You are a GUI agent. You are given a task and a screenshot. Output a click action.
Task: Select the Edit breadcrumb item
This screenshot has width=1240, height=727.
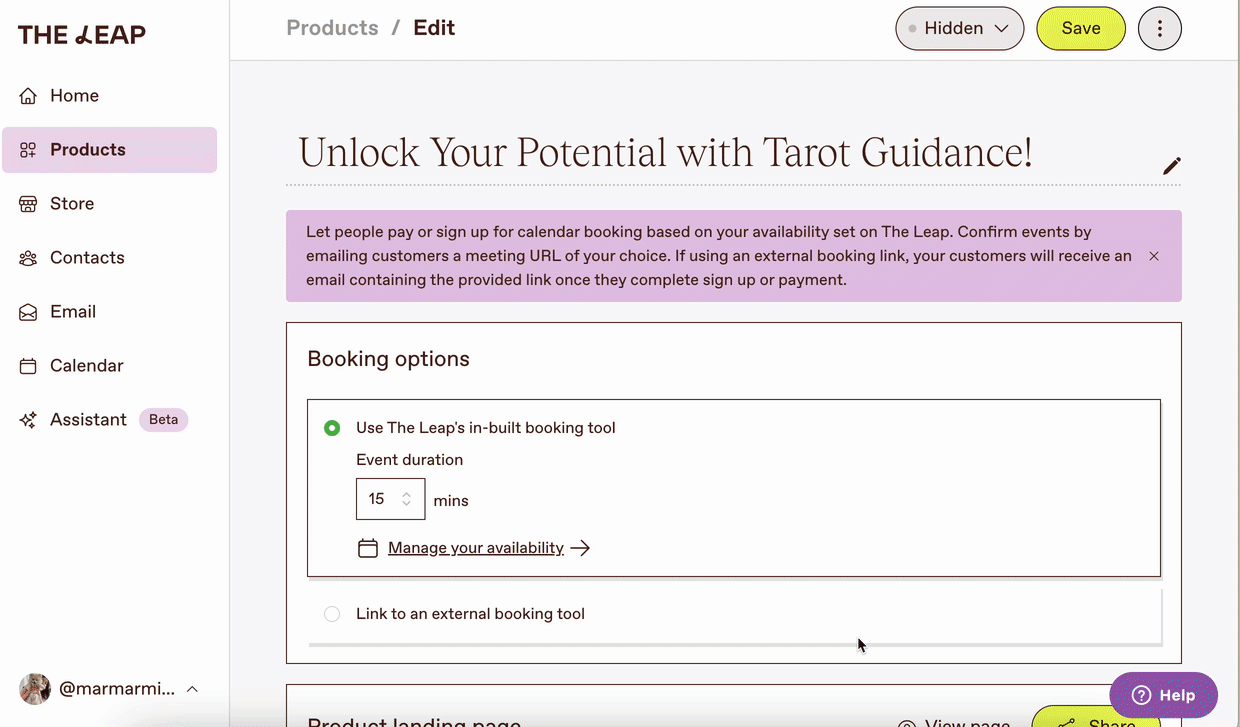coord(434,27)
